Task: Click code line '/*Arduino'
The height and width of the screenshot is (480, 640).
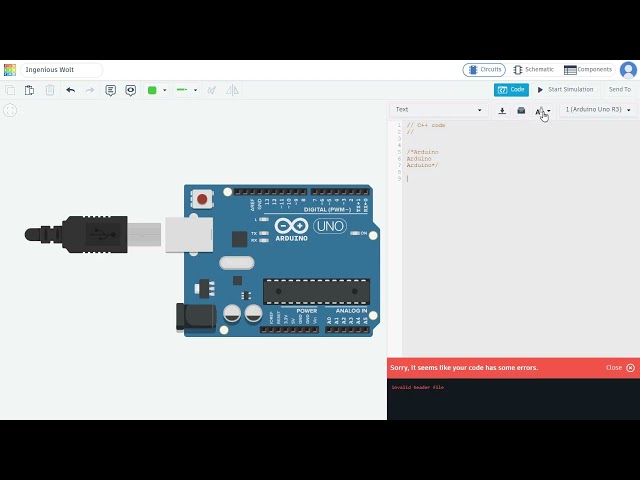Action: [x=422, y=152]
